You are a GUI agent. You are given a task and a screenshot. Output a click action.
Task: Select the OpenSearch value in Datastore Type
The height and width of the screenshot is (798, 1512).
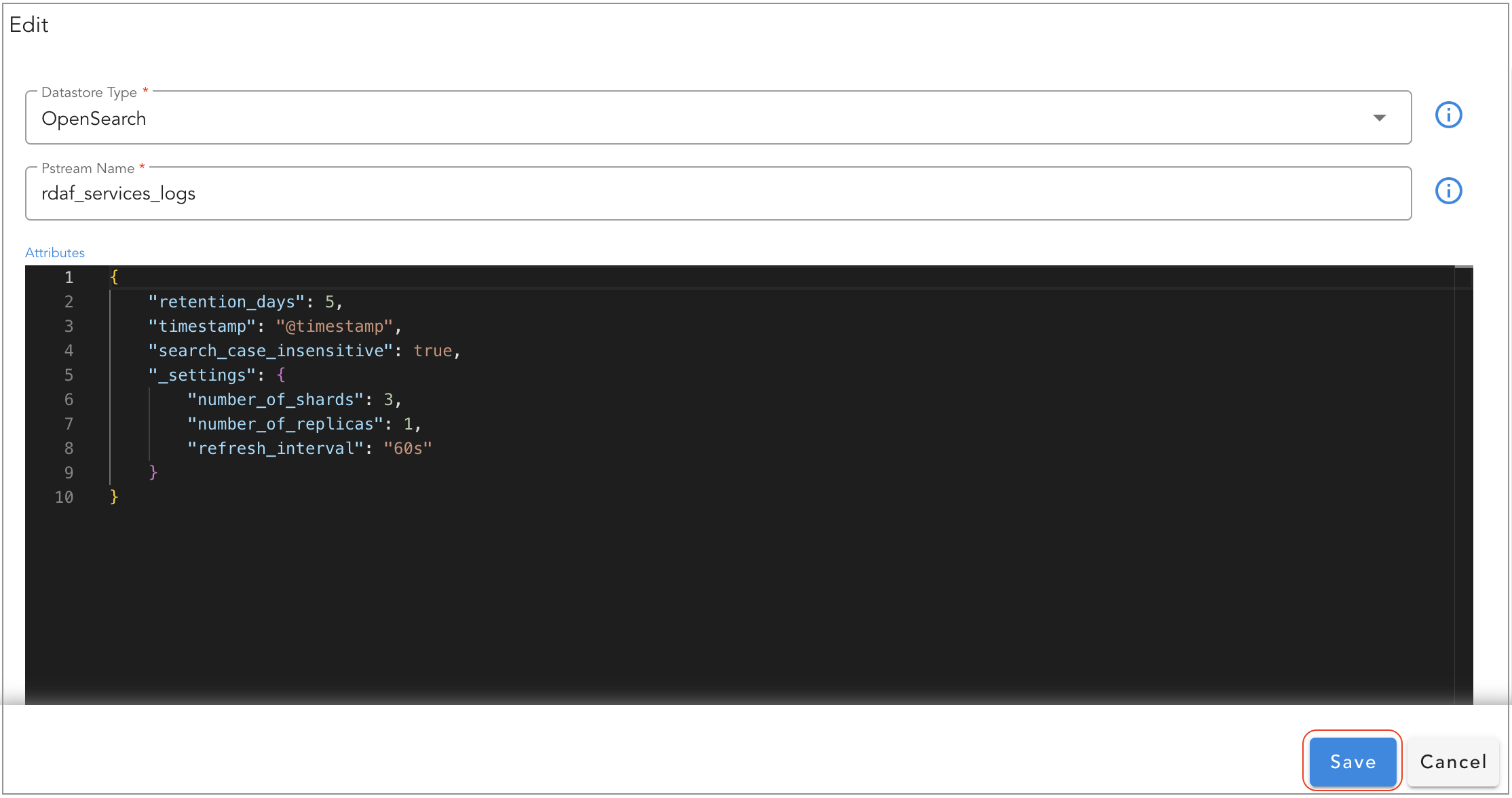click(x=94, y=119)
